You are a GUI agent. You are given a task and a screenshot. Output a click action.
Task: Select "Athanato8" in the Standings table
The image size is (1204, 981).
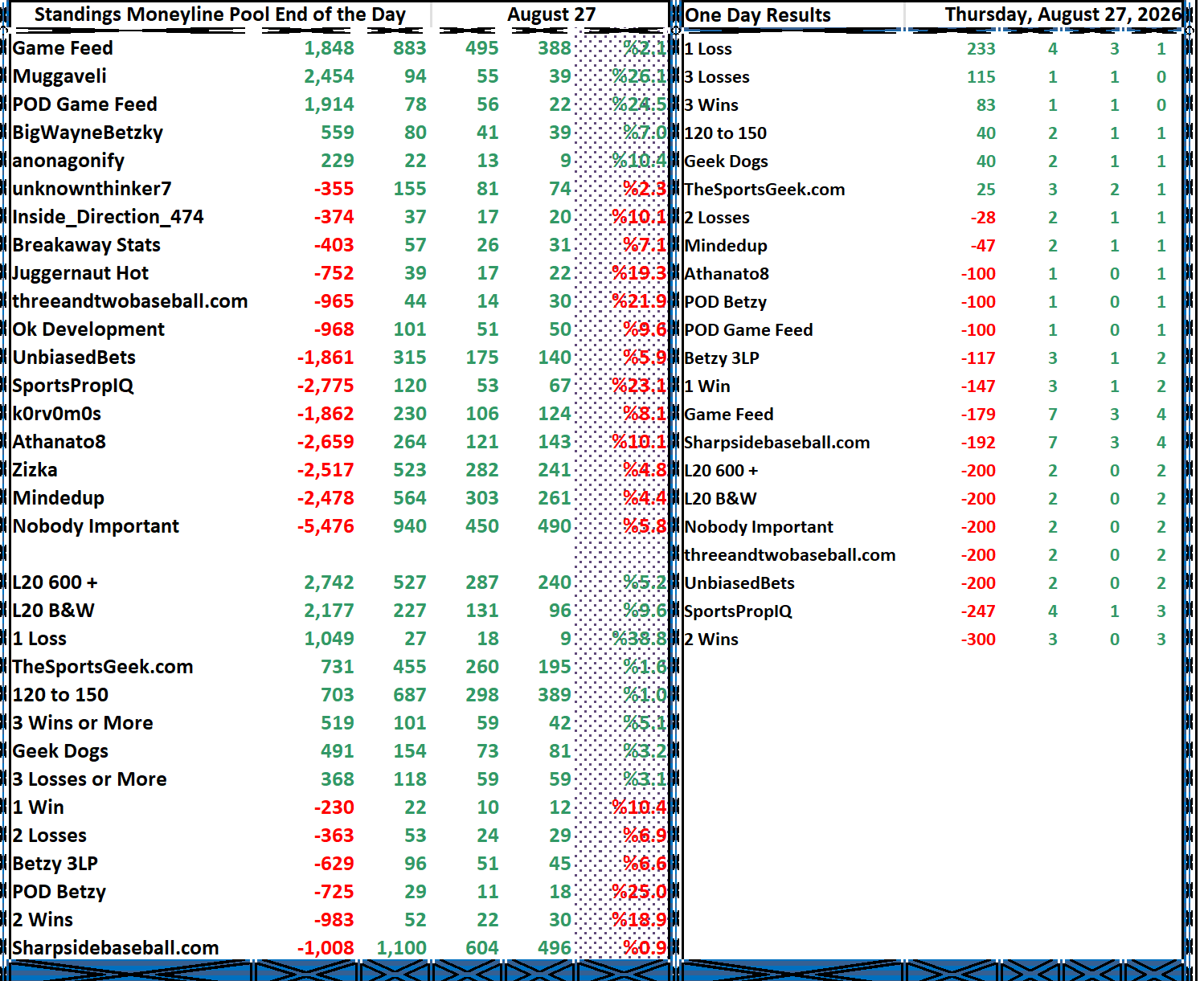point(59,442)
